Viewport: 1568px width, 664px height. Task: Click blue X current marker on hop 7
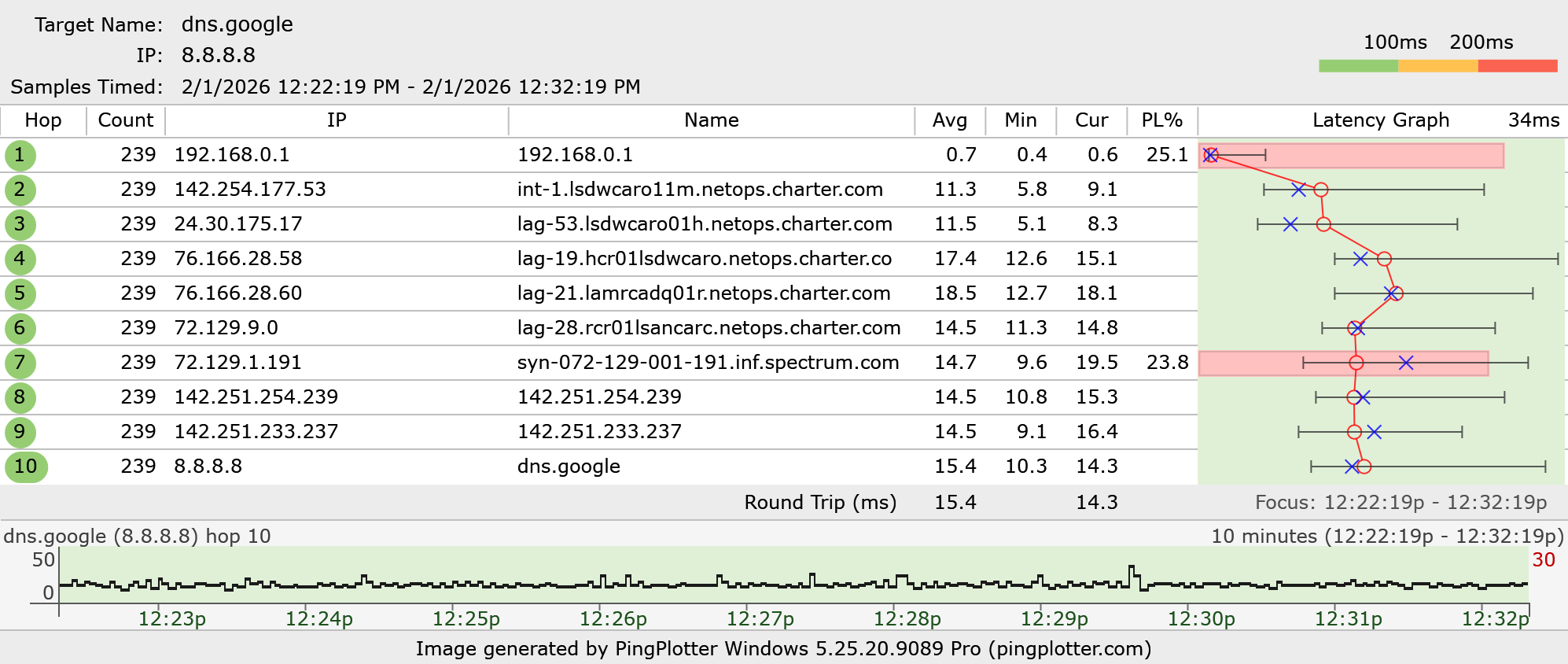point(1406,363)
